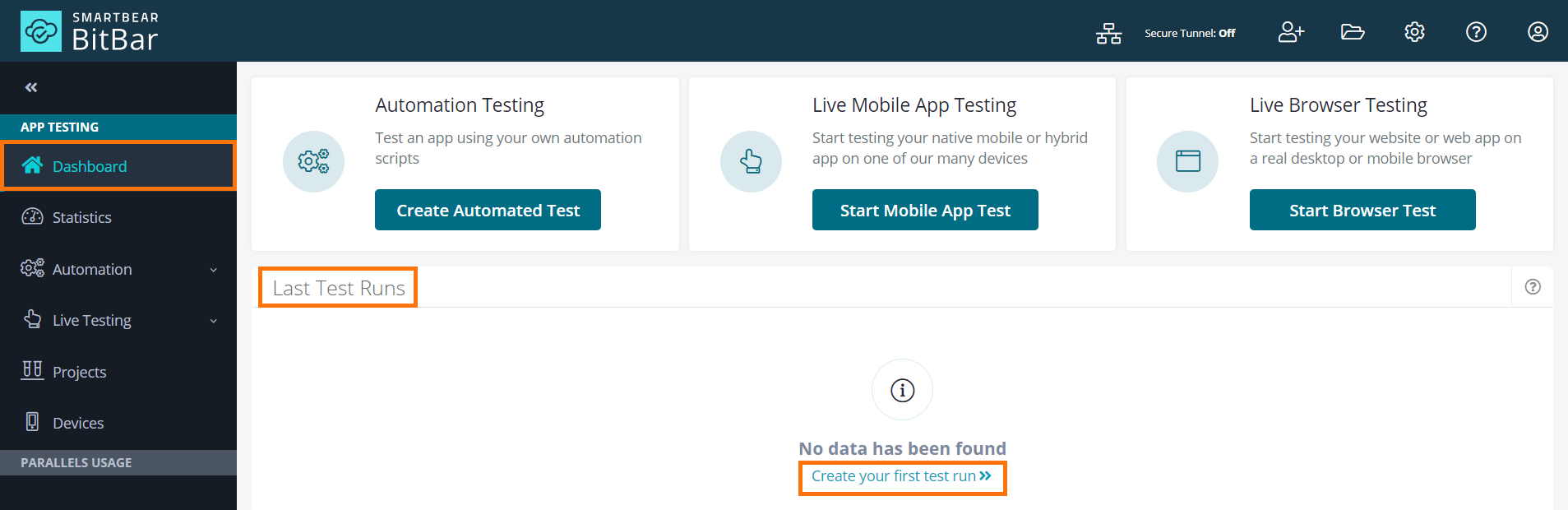Image resolution: width=1568 pixels, height=510 pixels.
Task: Open the Secure Tunnel network icon
Action: pos(1108,32)
